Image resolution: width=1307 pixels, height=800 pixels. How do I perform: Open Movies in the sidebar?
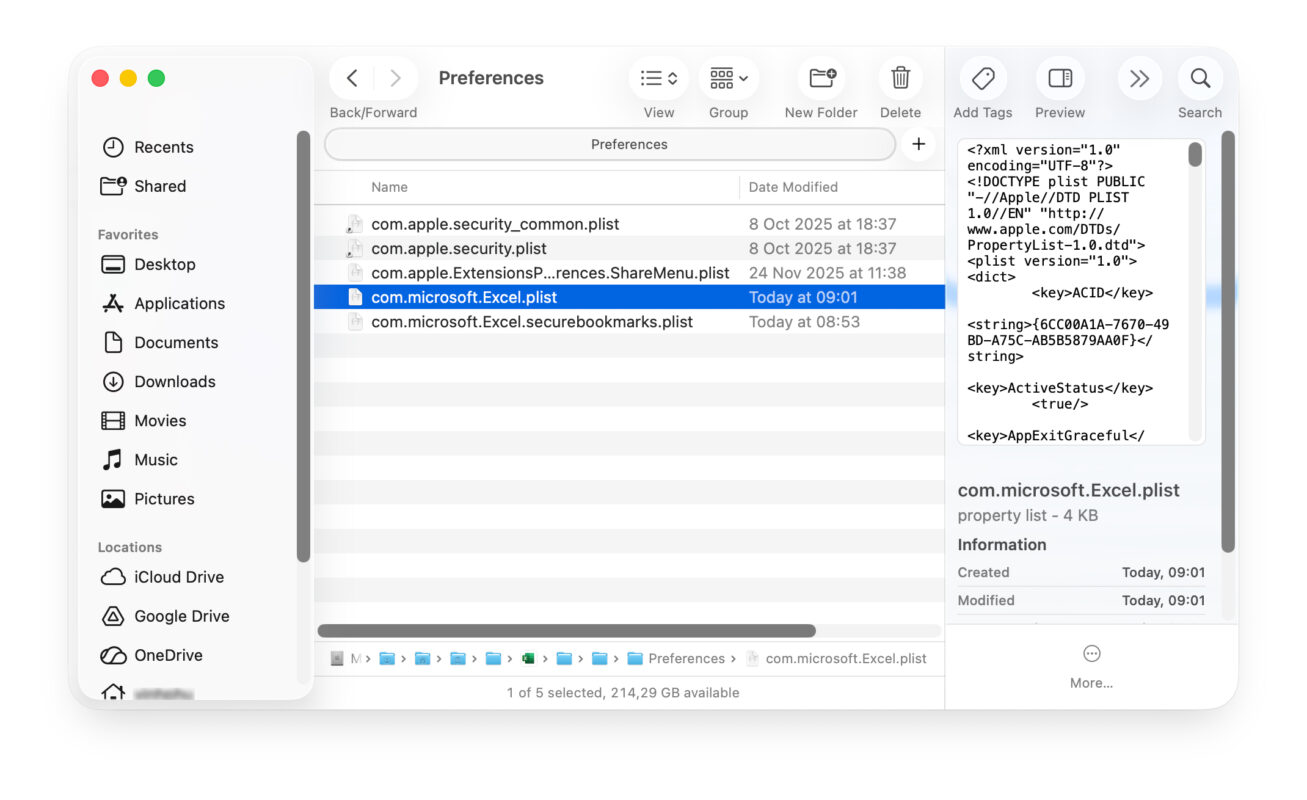coord(160,420)
